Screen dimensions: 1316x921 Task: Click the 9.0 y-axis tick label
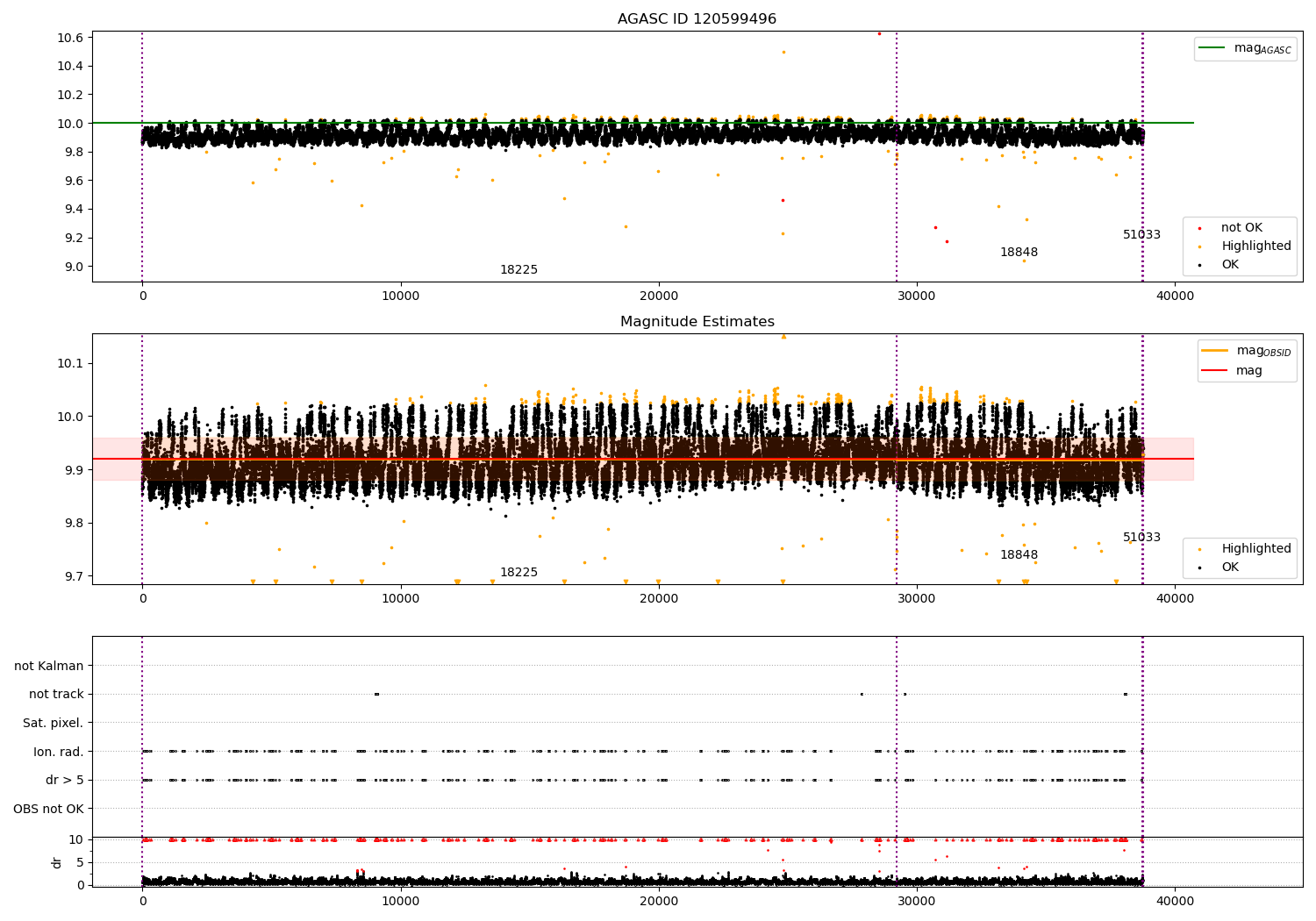coord(74,267)
